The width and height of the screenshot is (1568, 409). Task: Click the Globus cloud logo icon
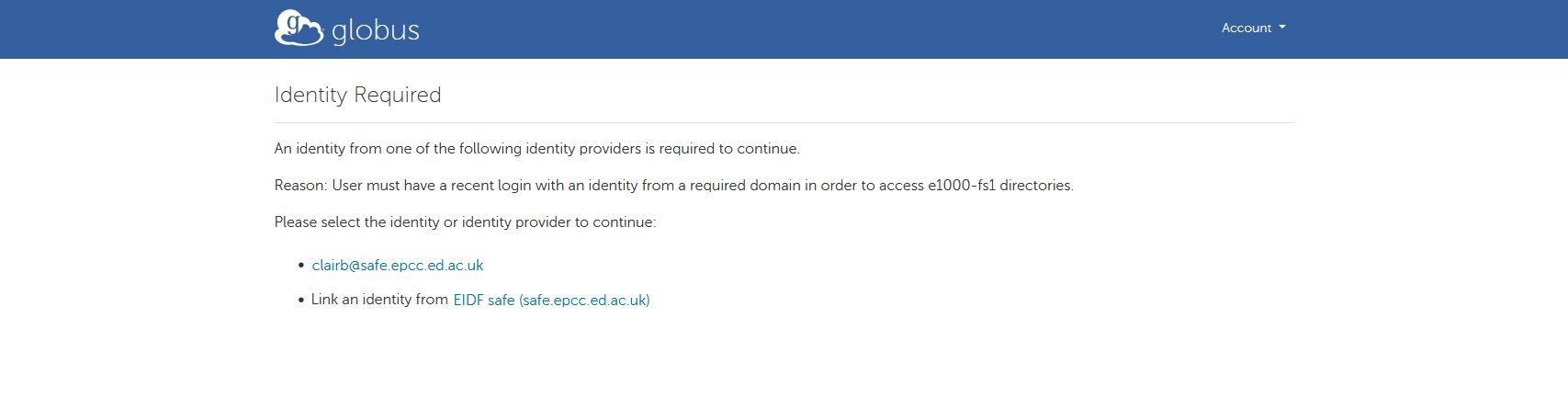[x=298, y=28]
